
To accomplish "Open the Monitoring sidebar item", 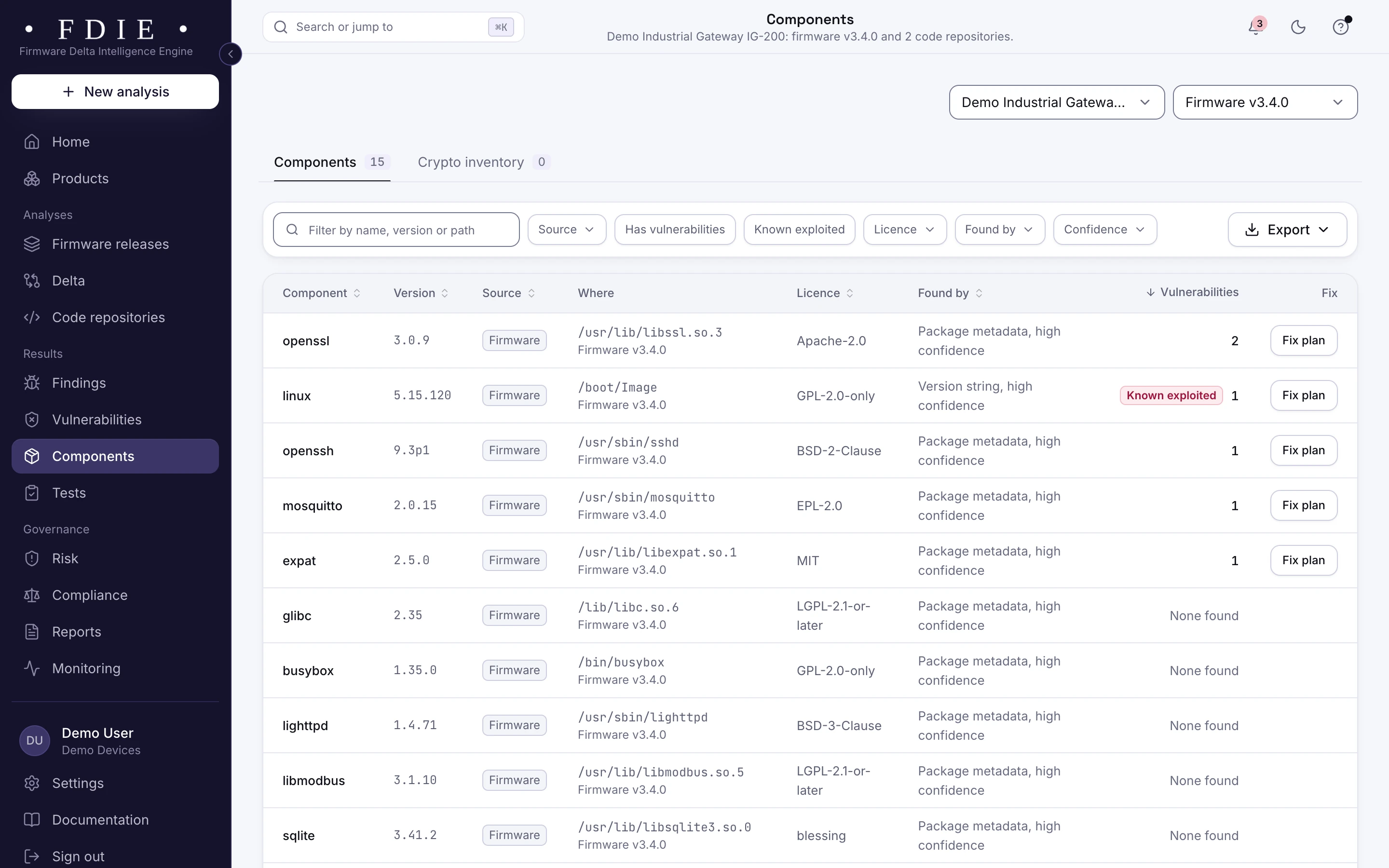I will (115, 669).
